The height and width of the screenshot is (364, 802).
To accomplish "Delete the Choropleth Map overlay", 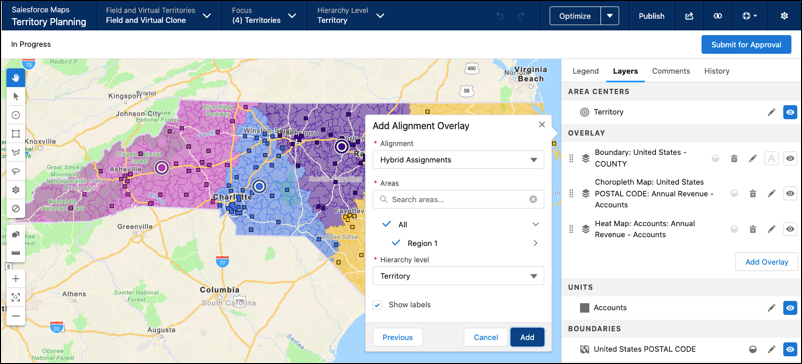I will pos(752,193).
